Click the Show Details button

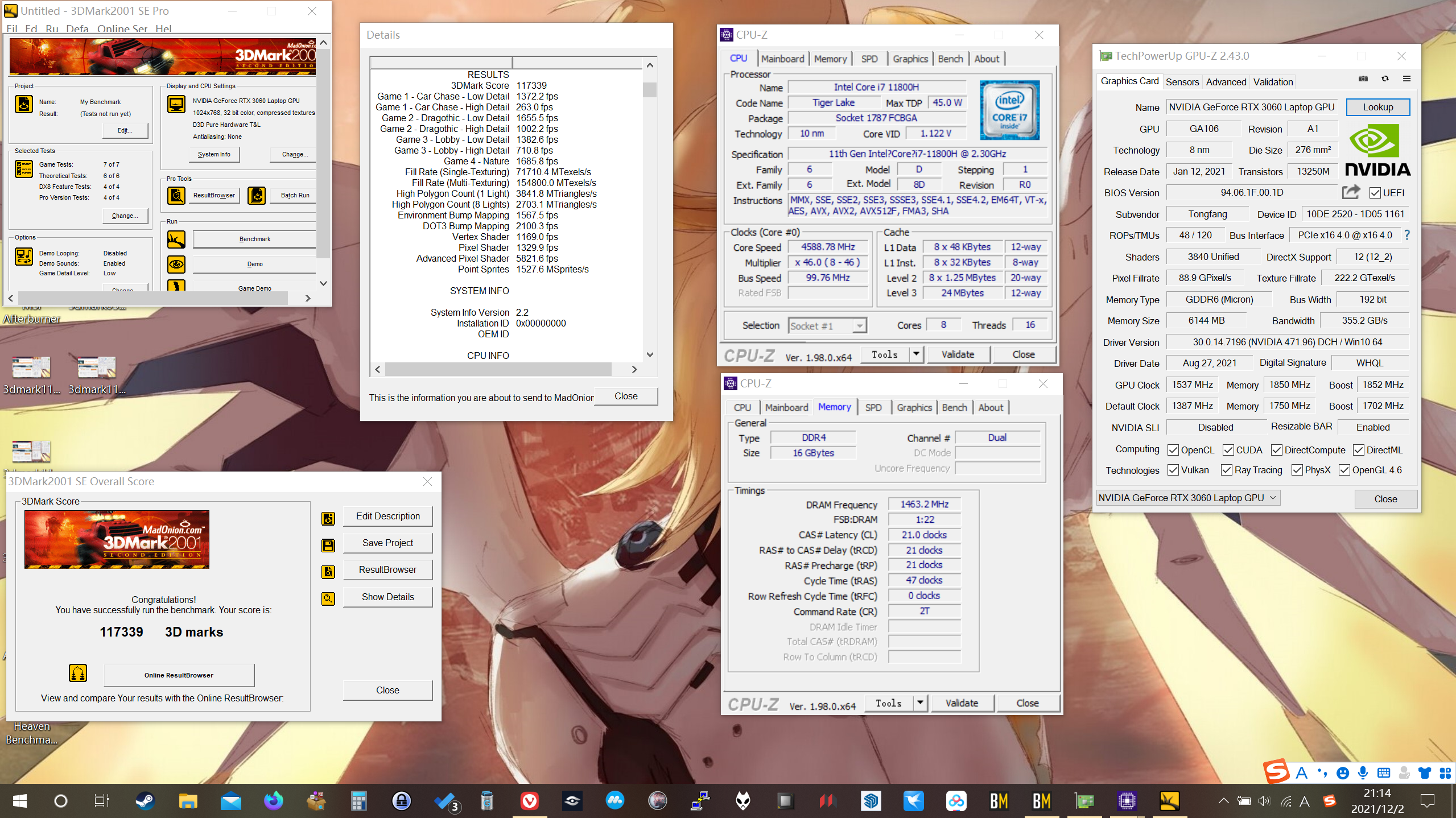387,597
